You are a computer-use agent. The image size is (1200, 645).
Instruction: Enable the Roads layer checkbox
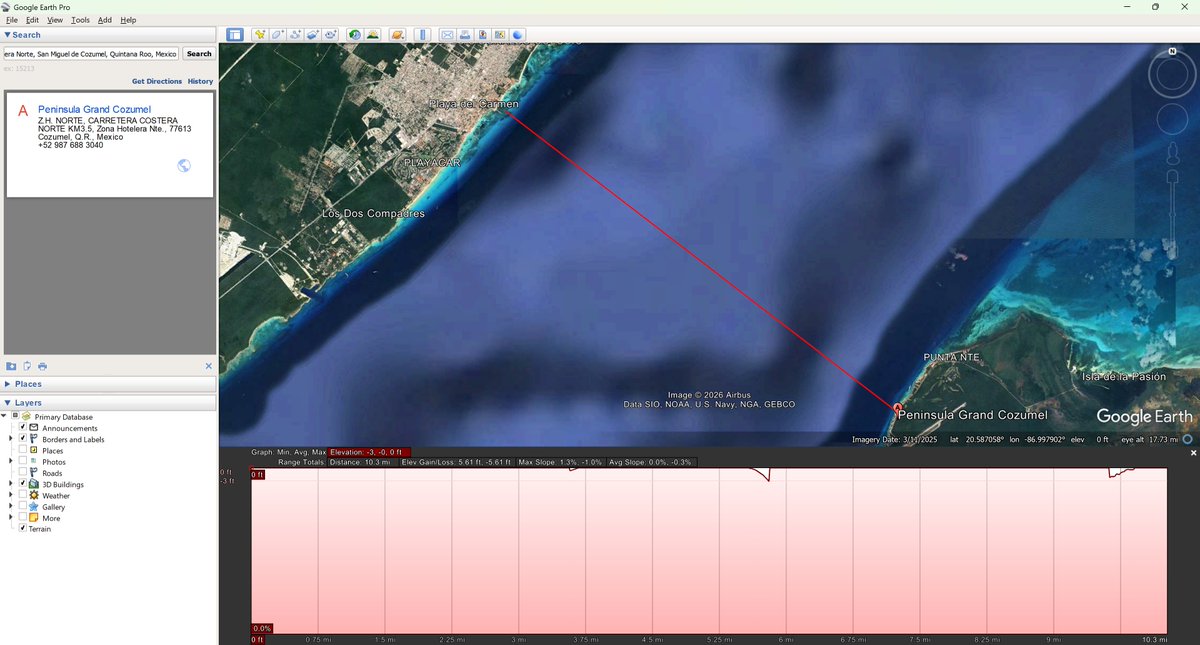tap(23, 473)
